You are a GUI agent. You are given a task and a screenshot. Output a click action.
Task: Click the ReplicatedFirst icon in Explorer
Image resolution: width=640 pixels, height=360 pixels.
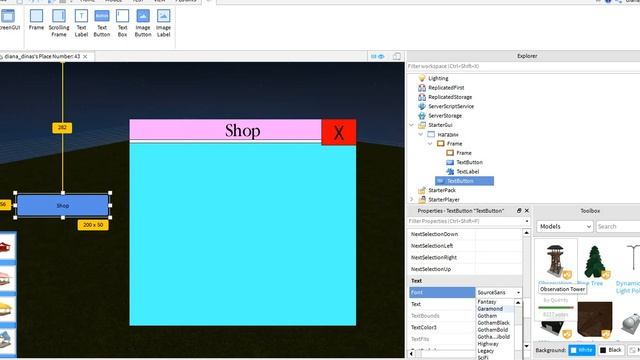(x=422, y=87)
